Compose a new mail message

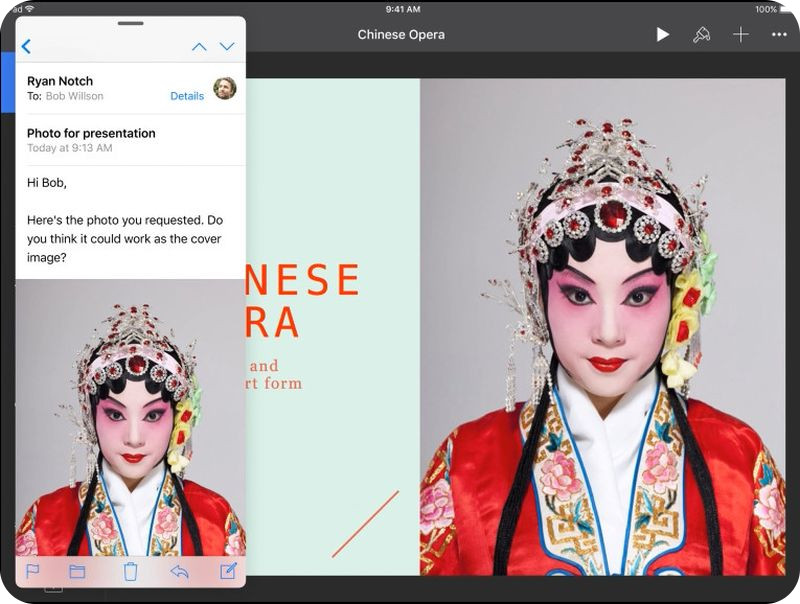[228, 572]
